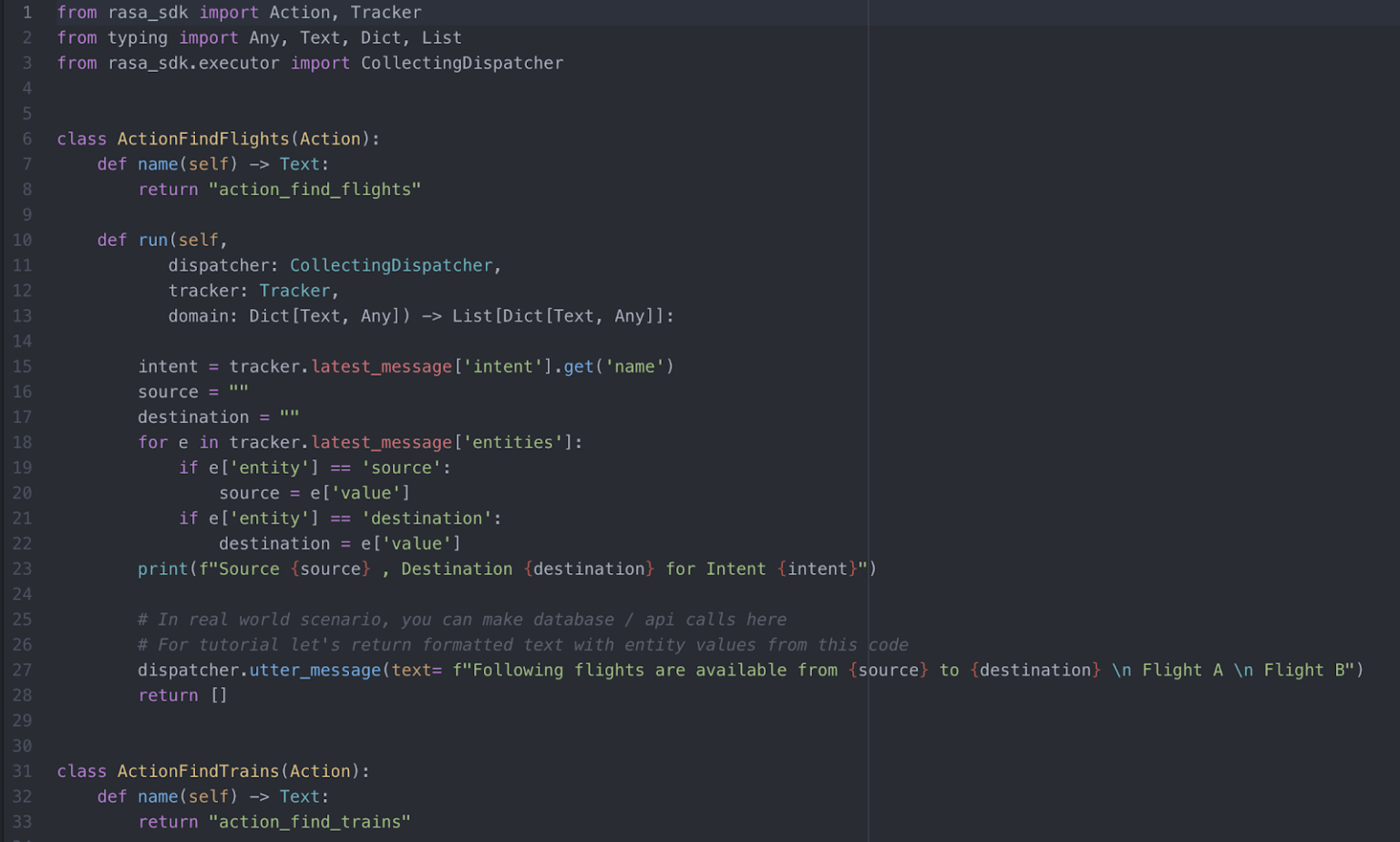Click "Following" in the dispatcher message
This screenshot has height=842, width=1400.
(x=518, y=670)
